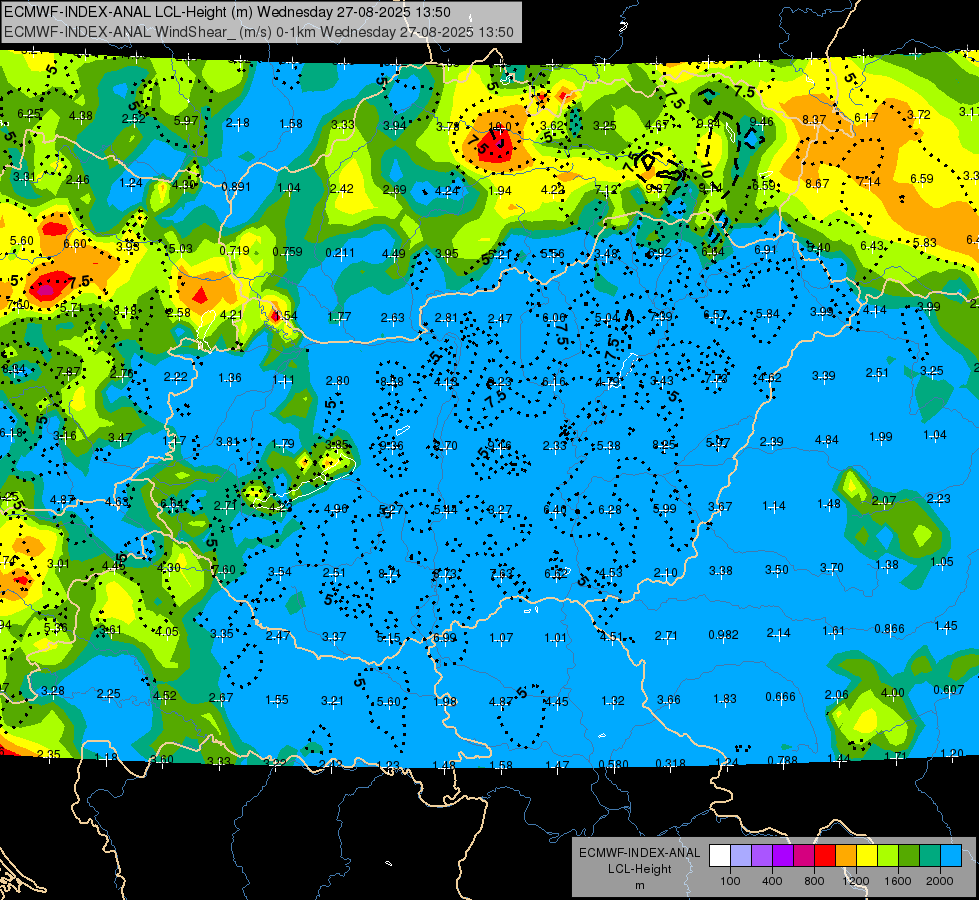Viewport: 979px width, 900px height.
Task: Click the legend unit label 'm'
Action: [639, 885]
